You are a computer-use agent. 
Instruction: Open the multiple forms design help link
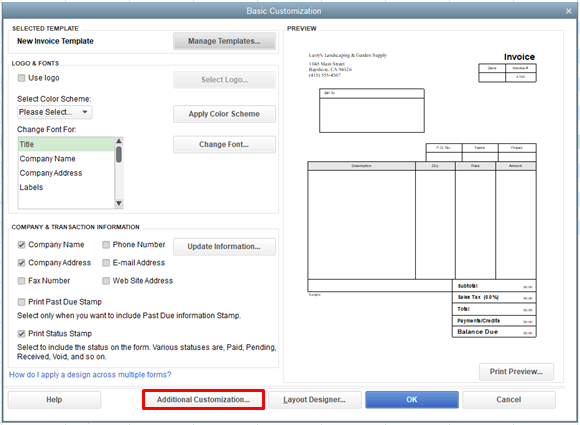pyautogui.click(x=90, y=375)
